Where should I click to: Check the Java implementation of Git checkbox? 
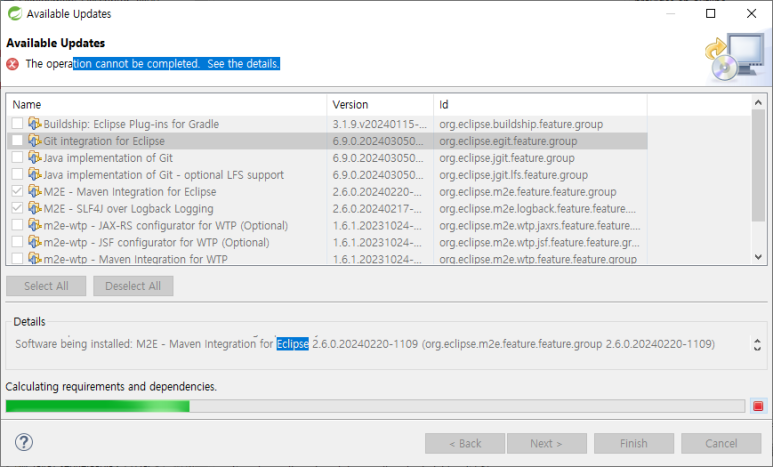[17, 157]
